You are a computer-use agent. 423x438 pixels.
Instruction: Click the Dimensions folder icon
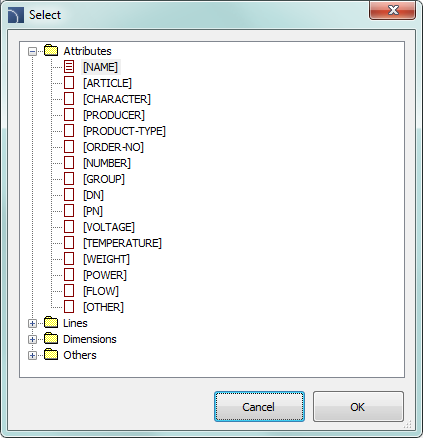pyautogui.click(x=51, y=338)
